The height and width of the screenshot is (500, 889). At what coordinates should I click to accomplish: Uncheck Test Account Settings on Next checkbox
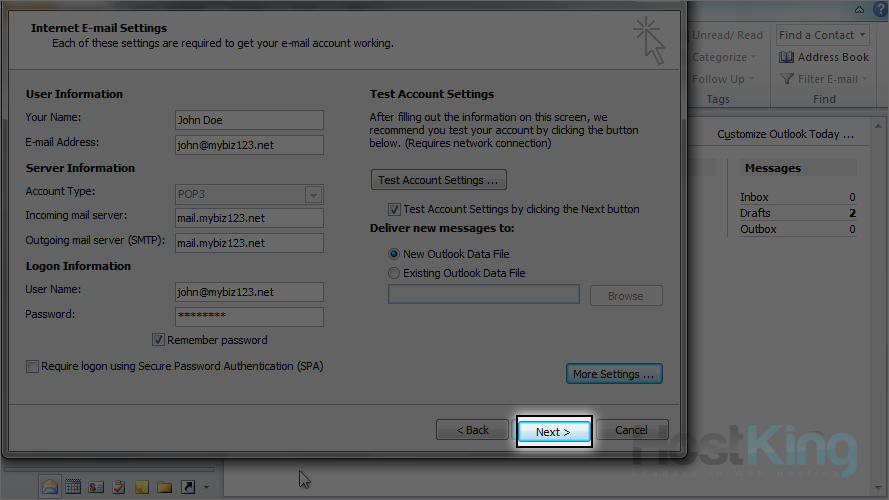point(394,210)
